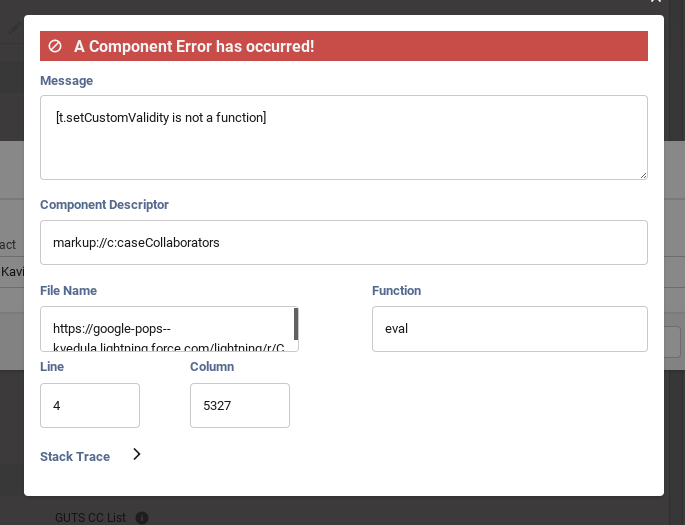
Task: Click the Stack Trace label
Action: (75, 456)
